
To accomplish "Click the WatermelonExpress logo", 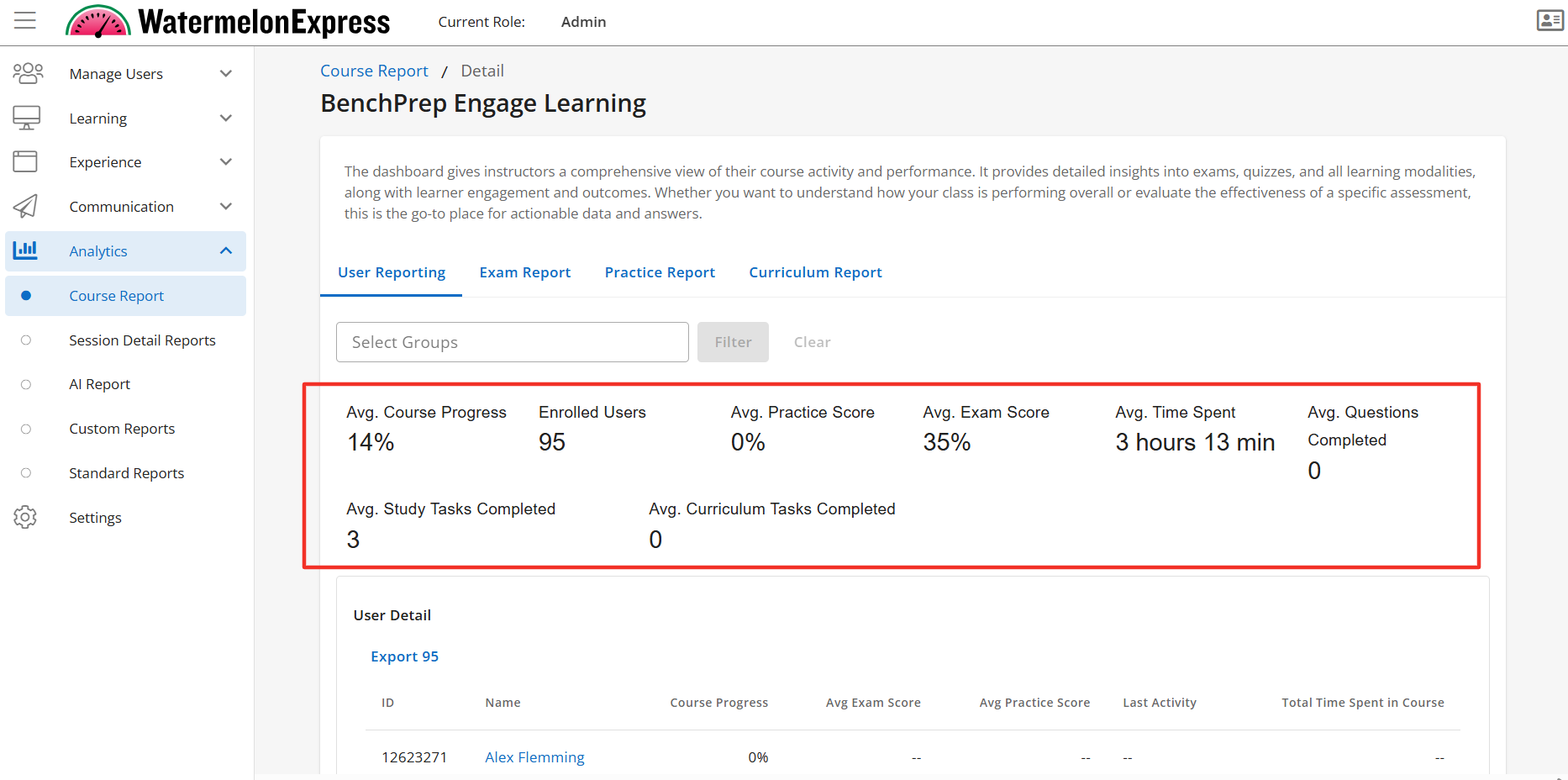I will click(228, 22).
